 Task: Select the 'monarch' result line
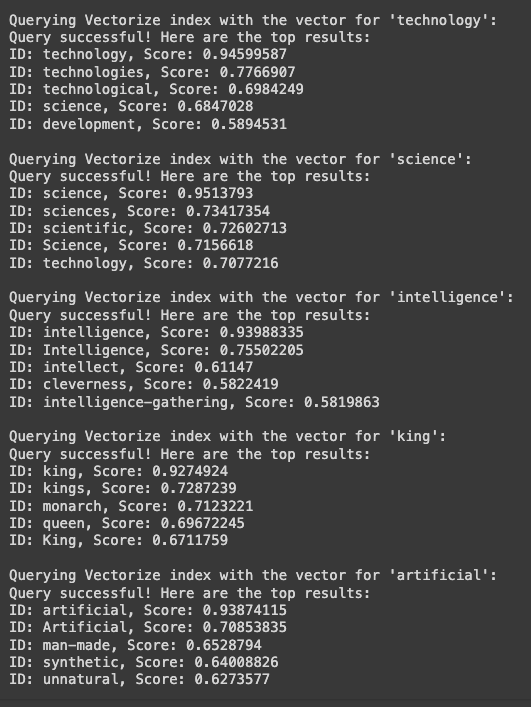pyautogui.click(x=131, y=506)
